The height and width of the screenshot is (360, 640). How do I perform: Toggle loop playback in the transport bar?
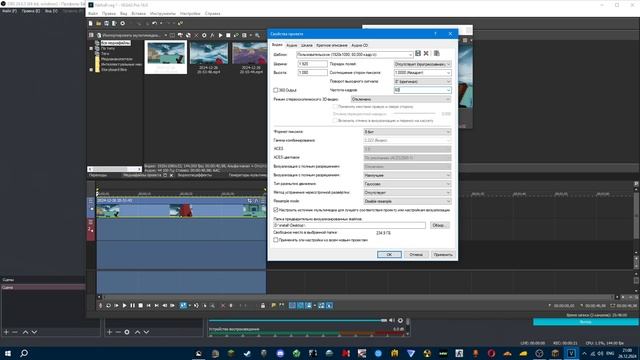tap(109, 305)
